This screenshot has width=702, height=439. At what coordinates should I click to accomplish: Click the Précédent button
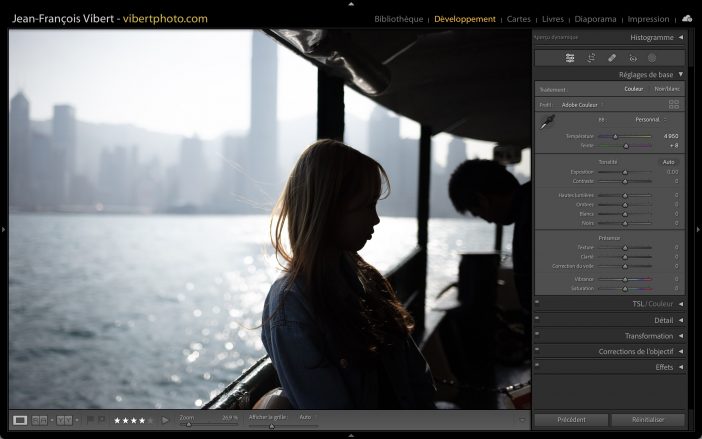pos(571,420)
